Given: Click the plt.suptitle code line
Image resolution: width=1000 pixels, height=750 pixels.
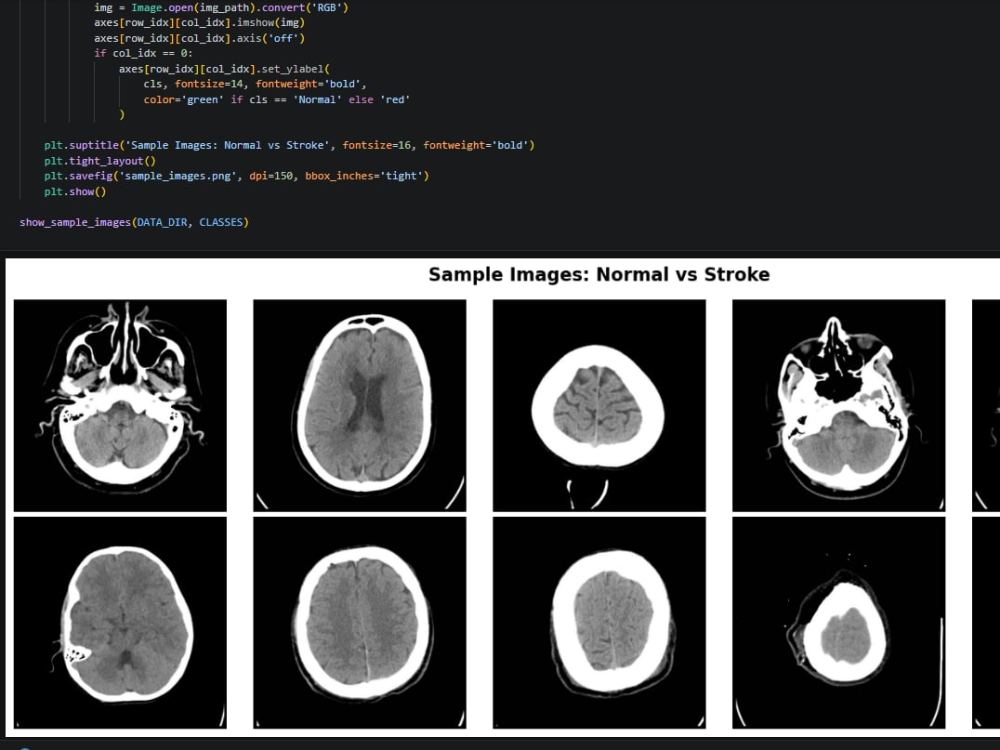Looking at the screenshot, I should [289, 145].
